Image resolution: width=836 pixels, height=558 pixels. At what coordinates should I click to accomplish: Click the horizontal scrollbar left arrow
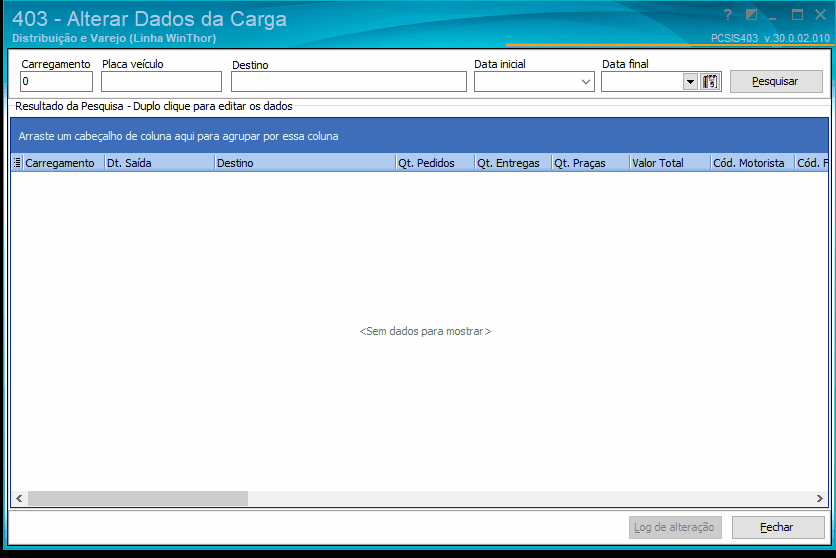click(19, 498)
